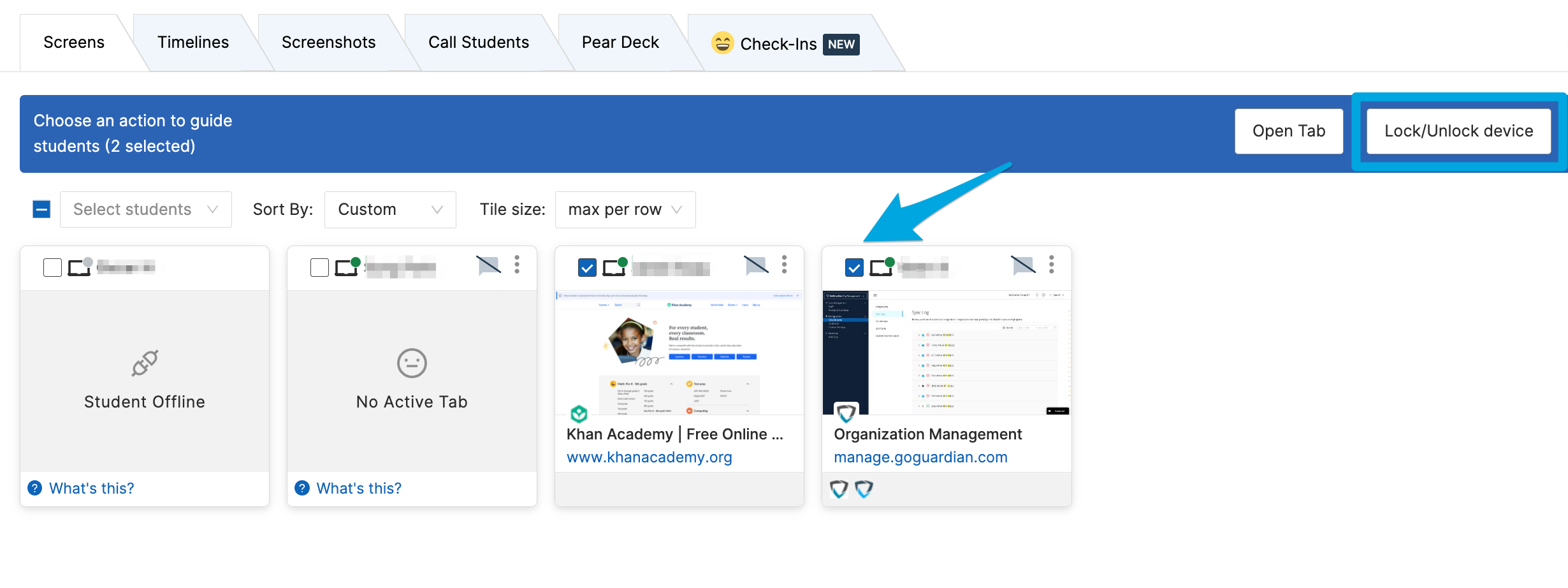Click crossed-out screen icon on No Active Tab tile
The width and height of the screenshot is (1568, 588).
coord(488,265)
